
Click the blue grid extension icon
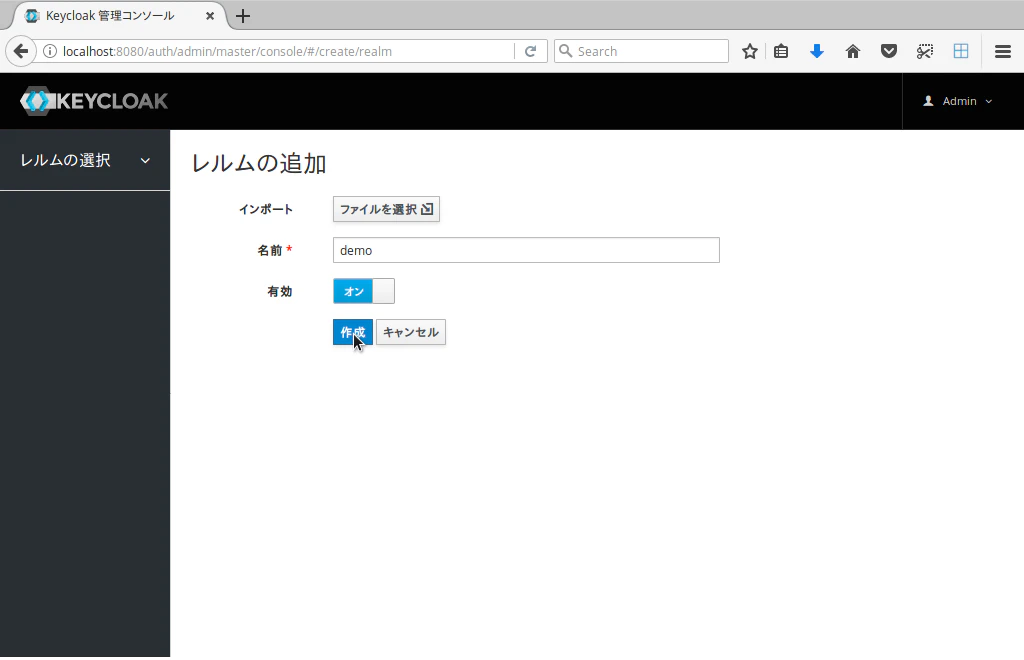[961, 51]
